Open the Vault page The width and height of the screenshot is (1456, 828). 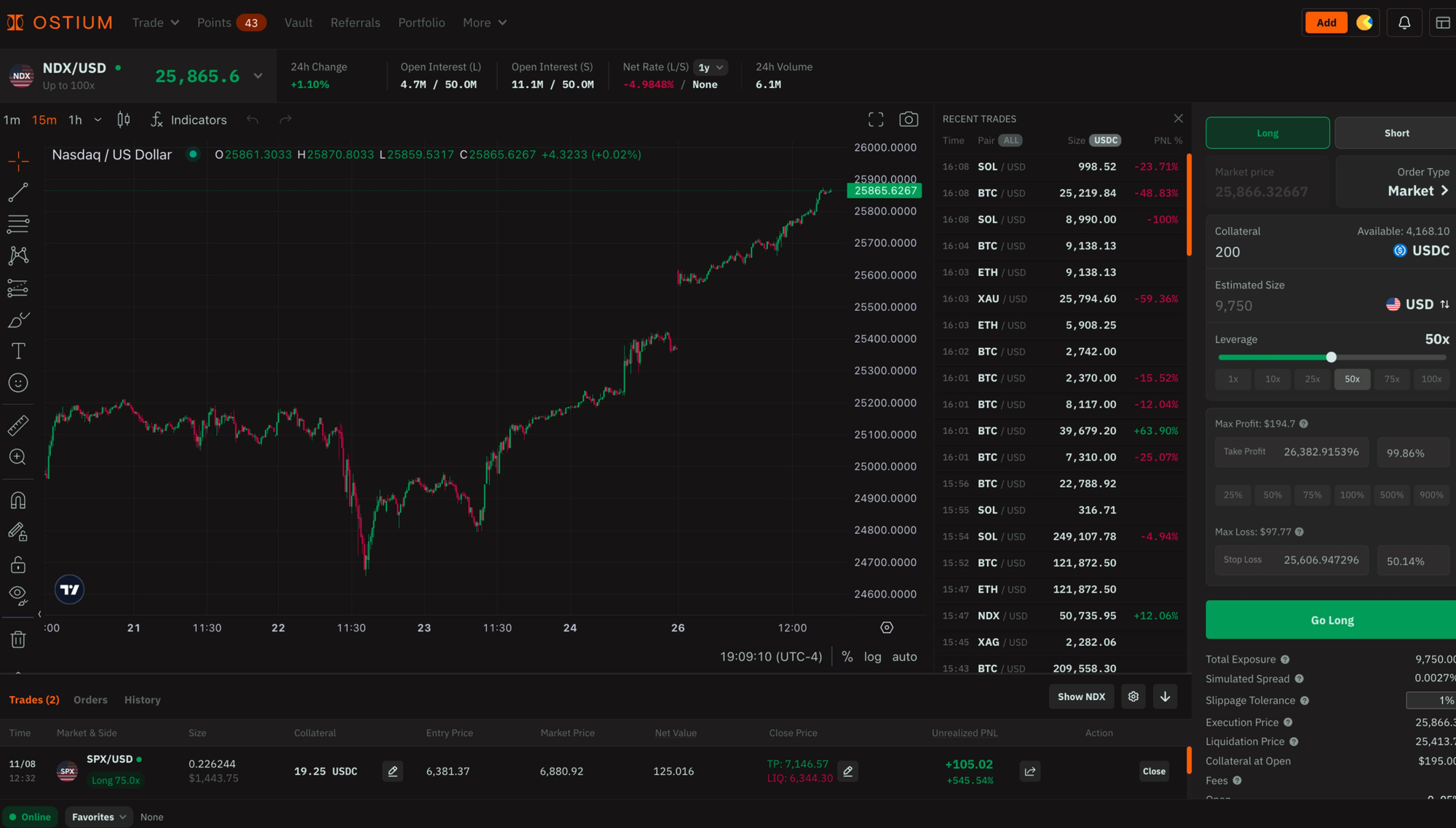click(x=298, y=23)
